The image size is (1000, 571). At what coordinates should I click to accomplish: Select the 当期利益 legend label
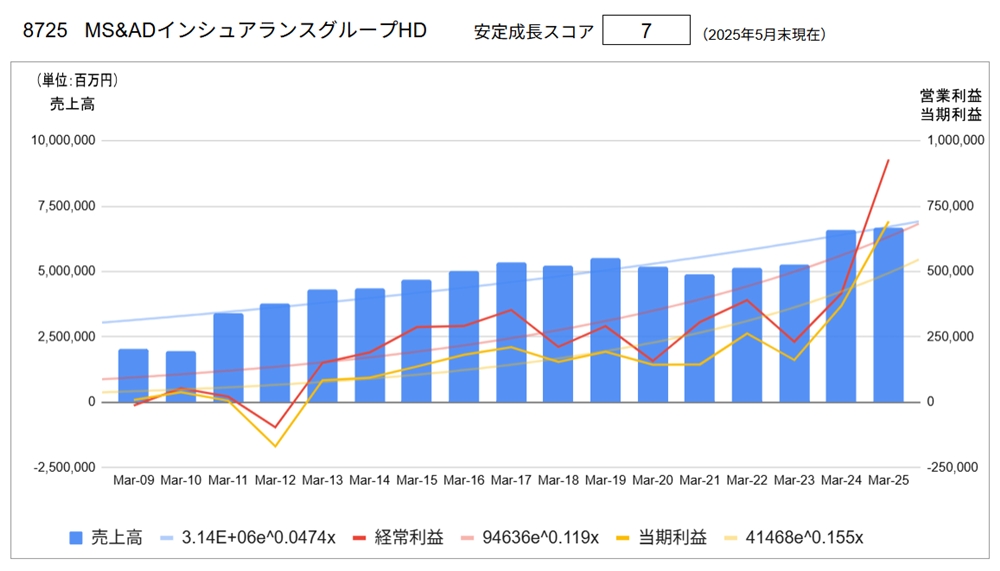pos(672,538)
